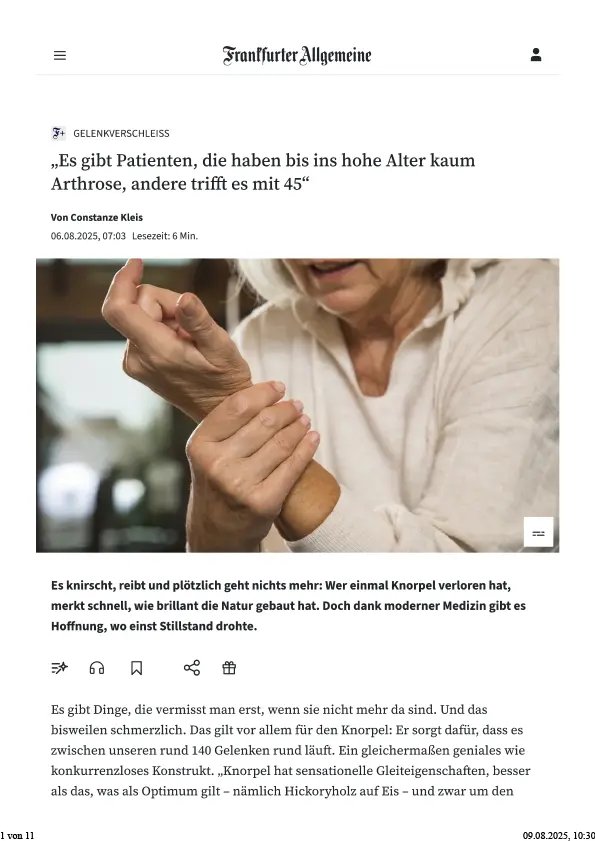Click the print timestamp 09.08.2025, 10:30
Viewport: 595px width, 841px height.
559,836
